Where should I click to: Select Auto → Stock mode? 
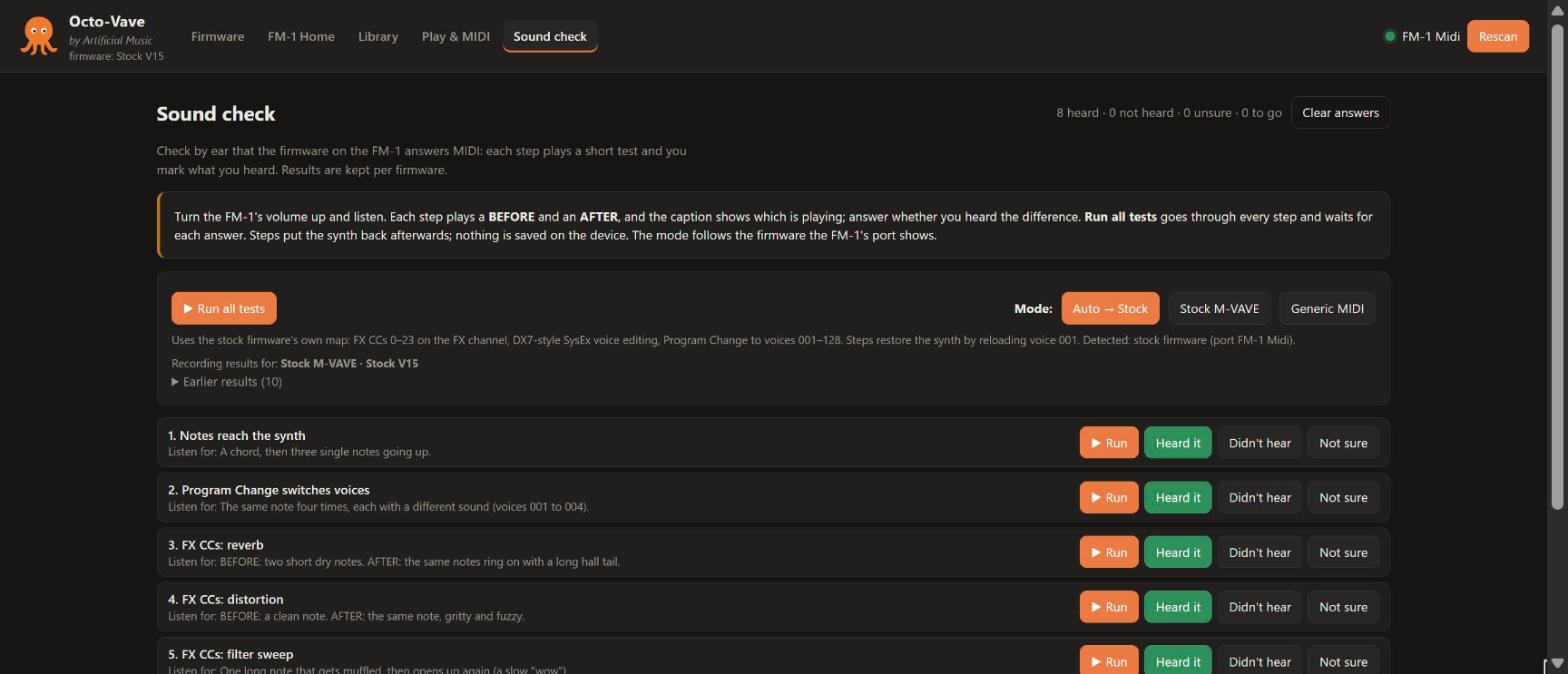(x=1110, y=308)
